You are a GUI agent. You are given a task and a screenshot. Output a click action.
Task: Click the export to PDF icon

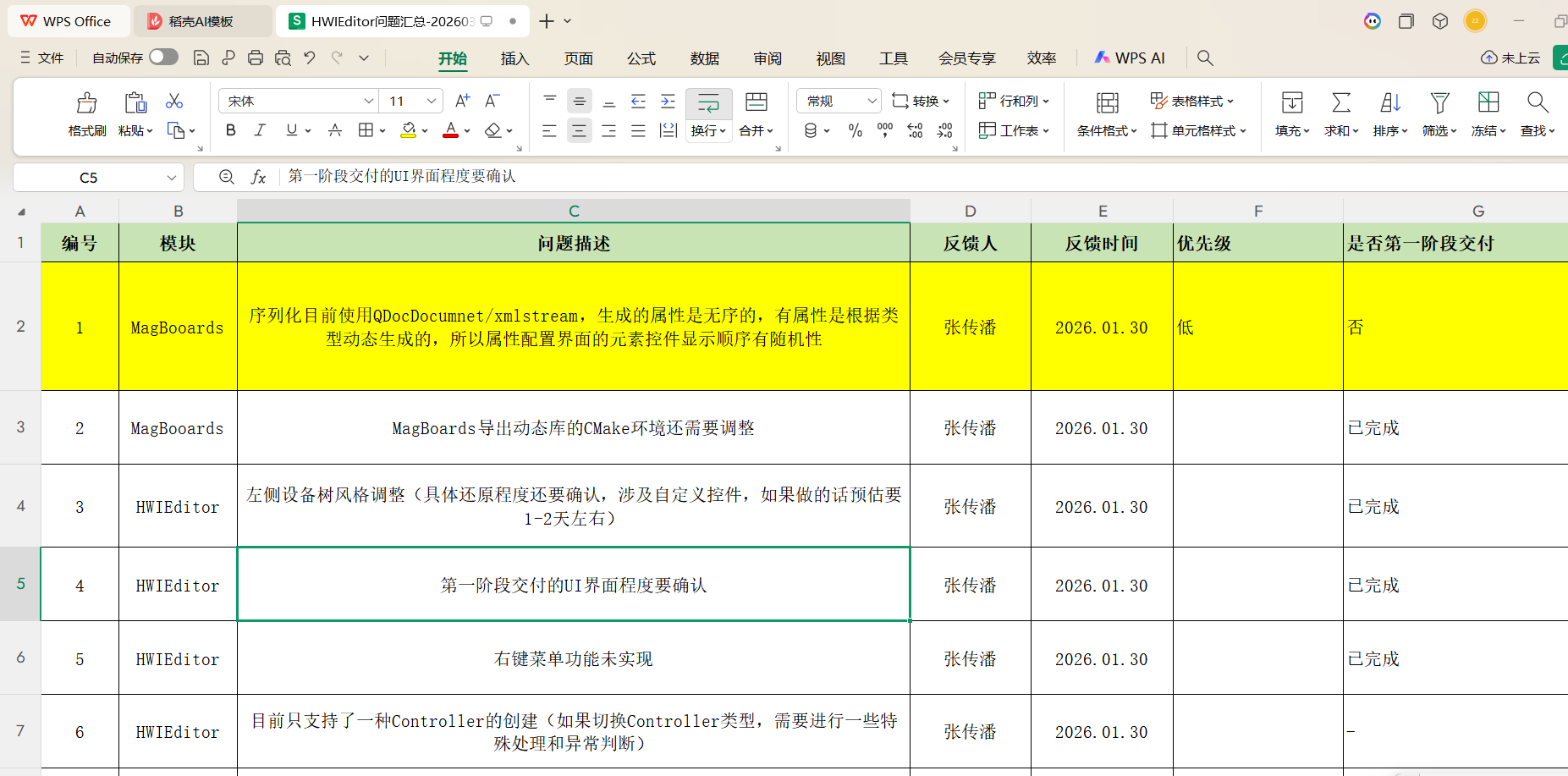228,58
